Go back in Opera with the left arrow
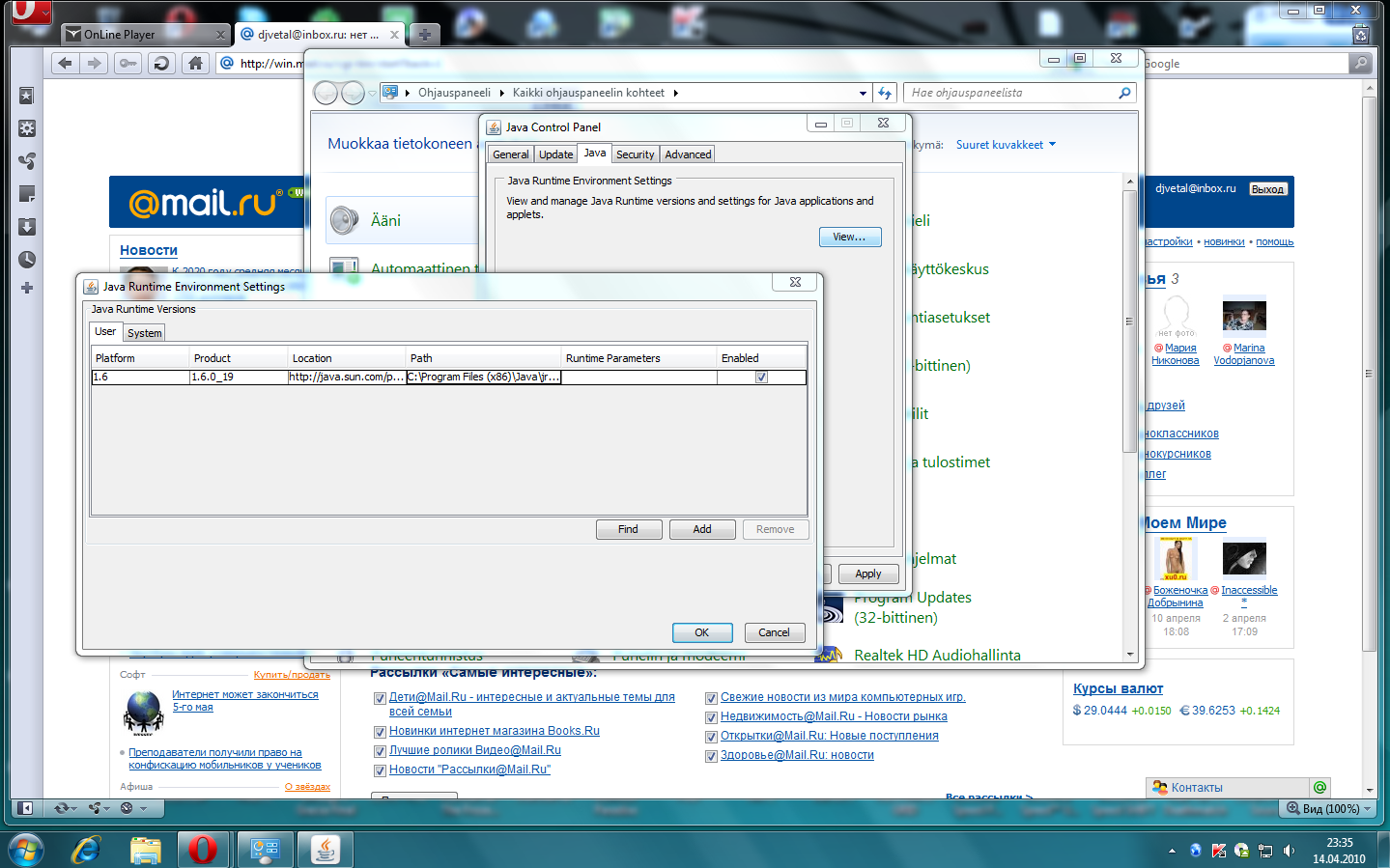Image resolution: width=1390 pixels, height=868 pixels. coord(66,64)
